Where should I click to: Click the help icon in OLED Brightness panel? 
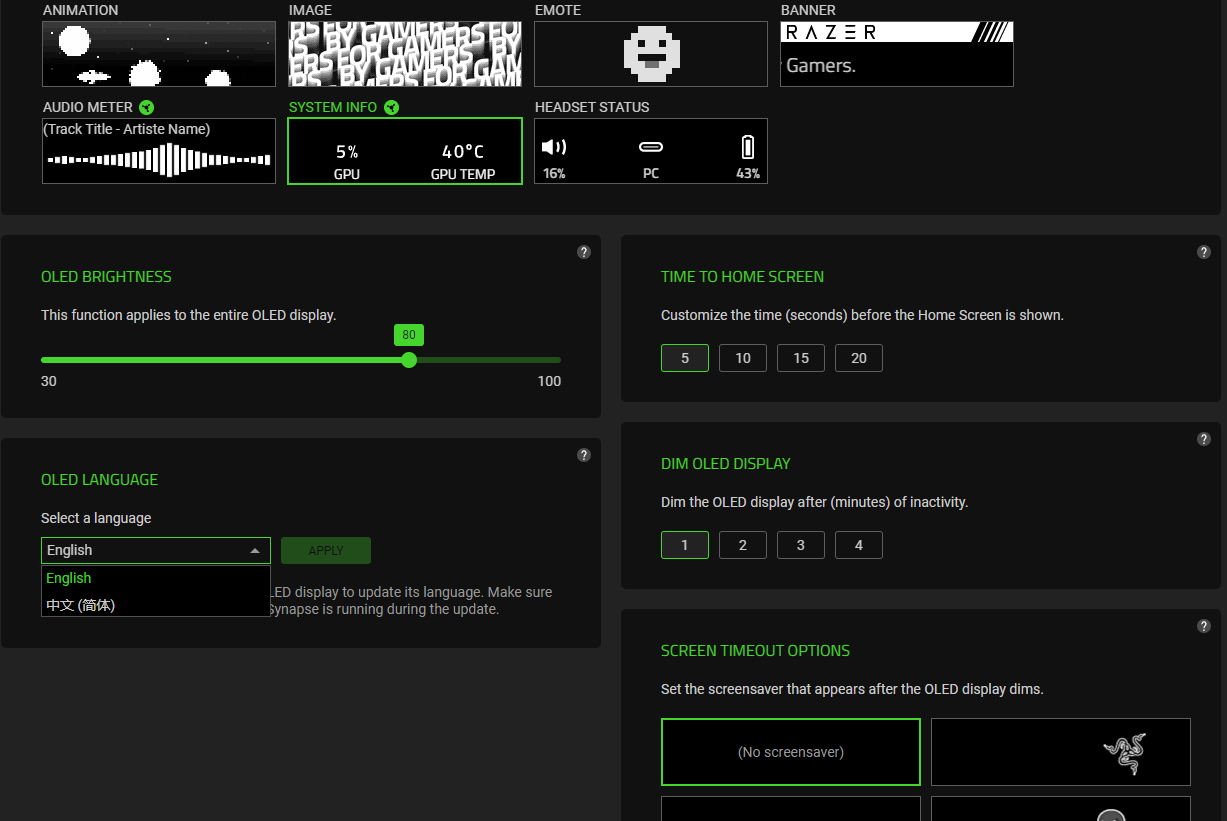coord(584,252)
